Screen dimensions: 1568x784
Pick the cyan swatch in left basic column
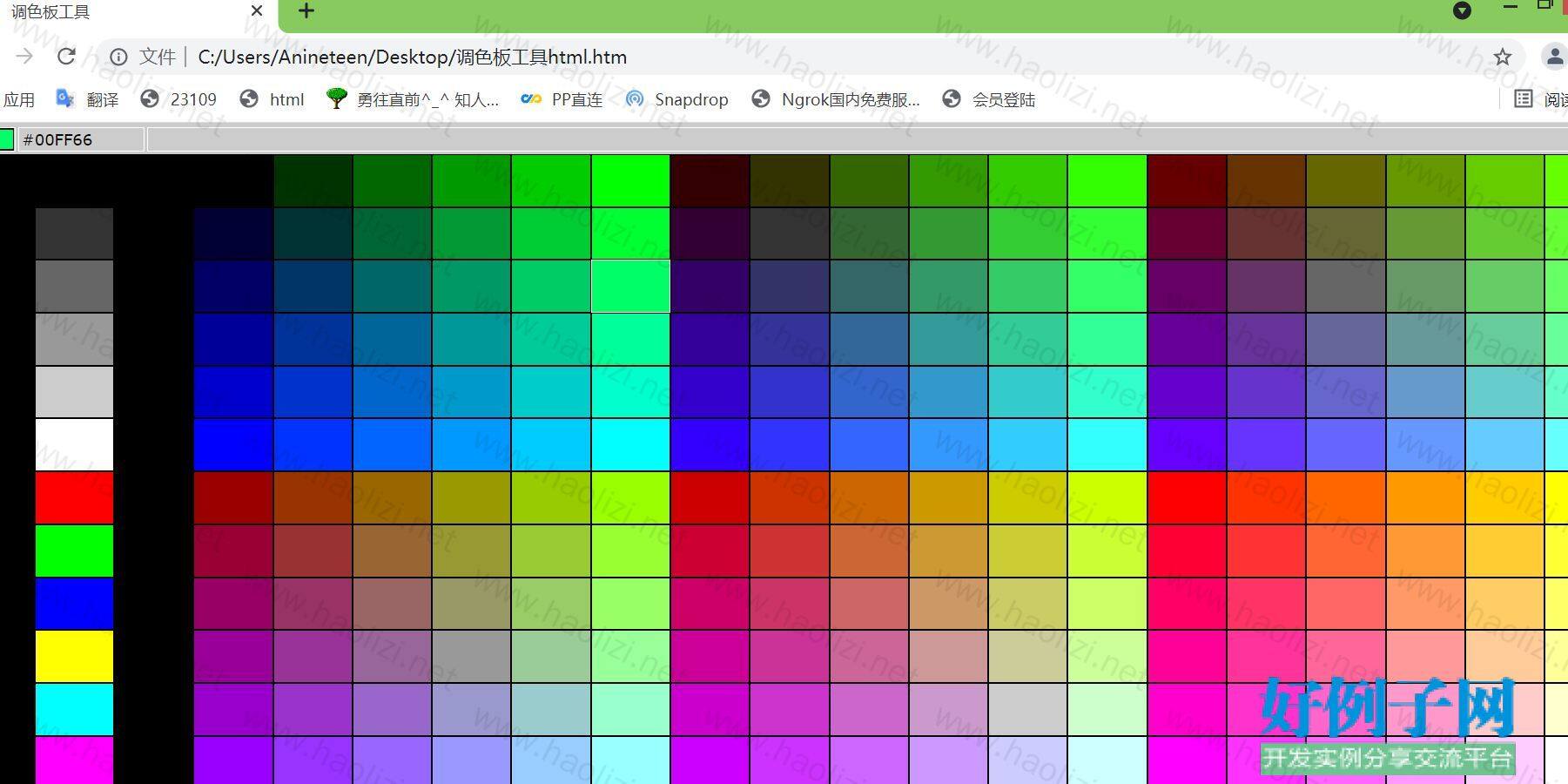[x=74, y=709]
